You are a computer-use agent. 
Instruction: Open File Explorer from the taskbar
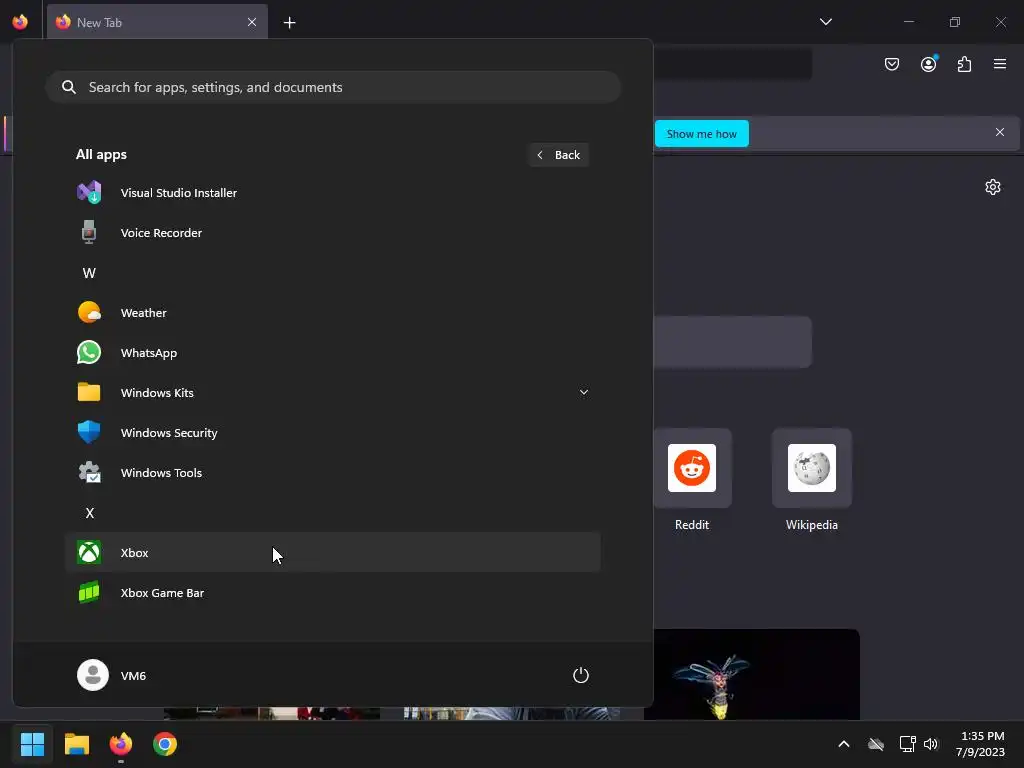tap(76, 744)
